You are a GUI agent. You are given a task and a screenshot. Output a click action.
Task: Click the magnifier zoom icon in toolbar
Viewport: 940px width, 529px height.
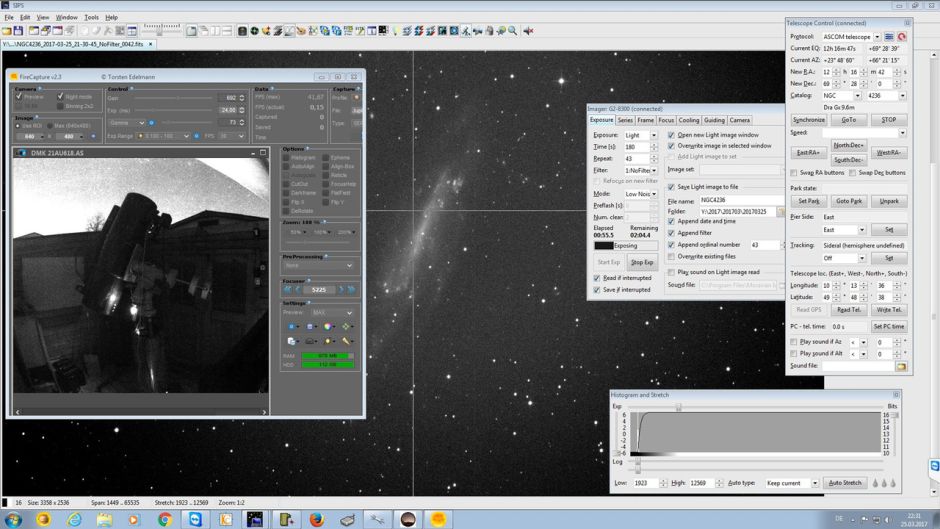click(x=513, y=31)
